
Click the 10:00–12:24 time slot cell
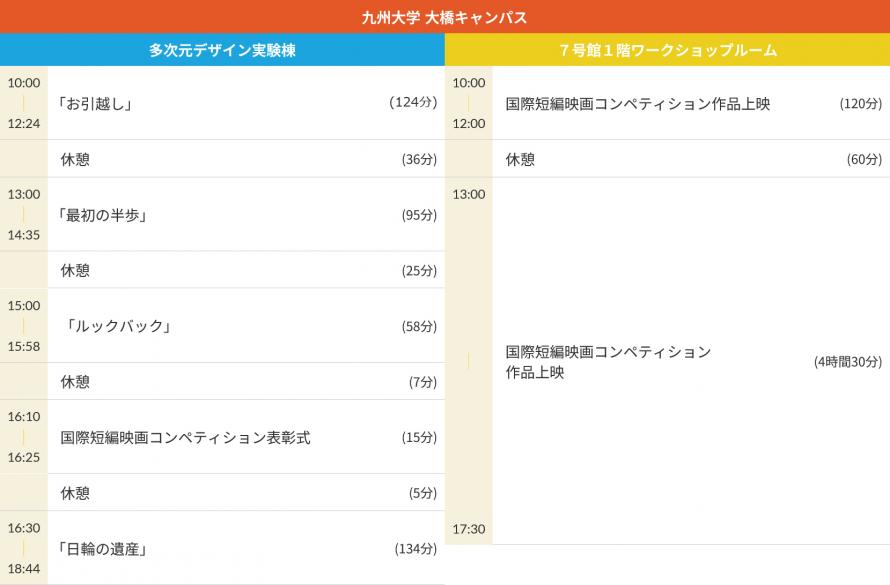coord(24,103)
